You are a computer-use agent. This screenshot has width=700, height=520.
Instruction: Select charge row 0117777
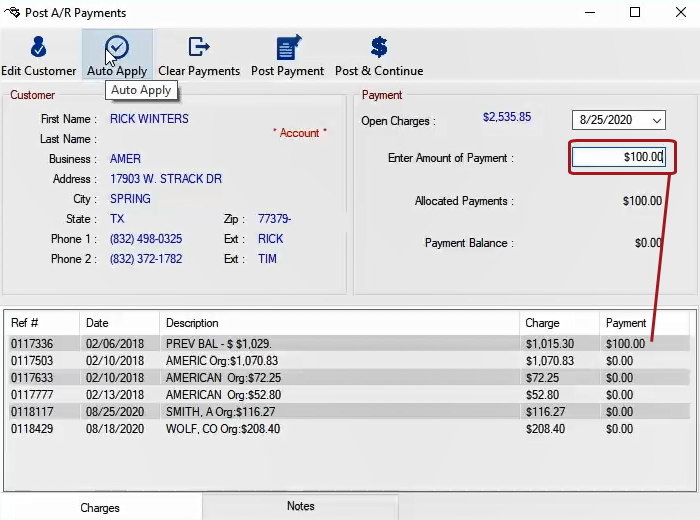(x=348, y=395)
